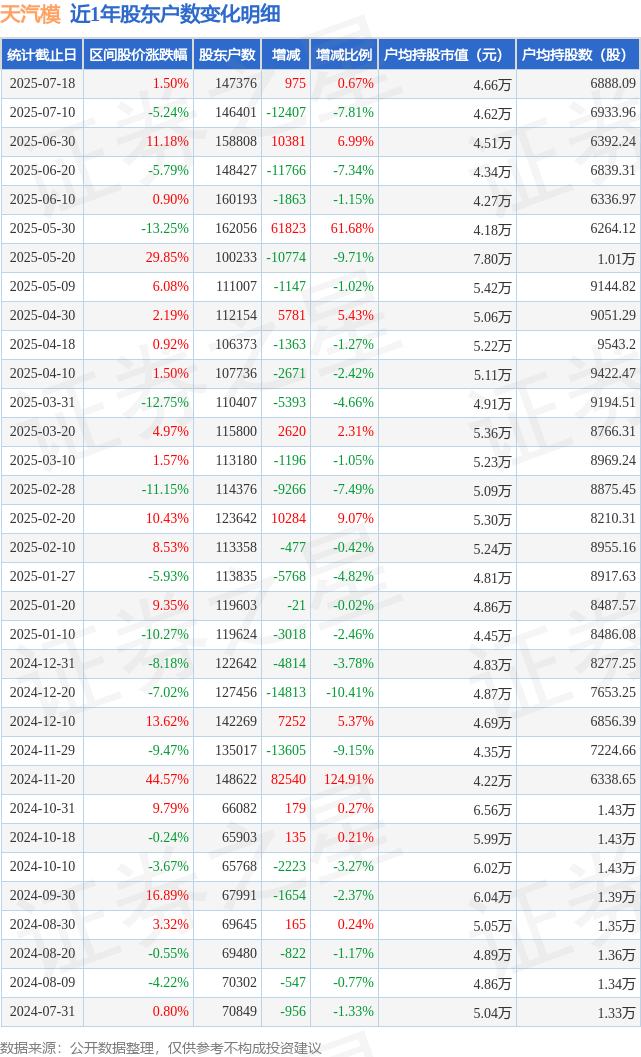Click the 区间股价涨跌幅 column header

(138, 55)
